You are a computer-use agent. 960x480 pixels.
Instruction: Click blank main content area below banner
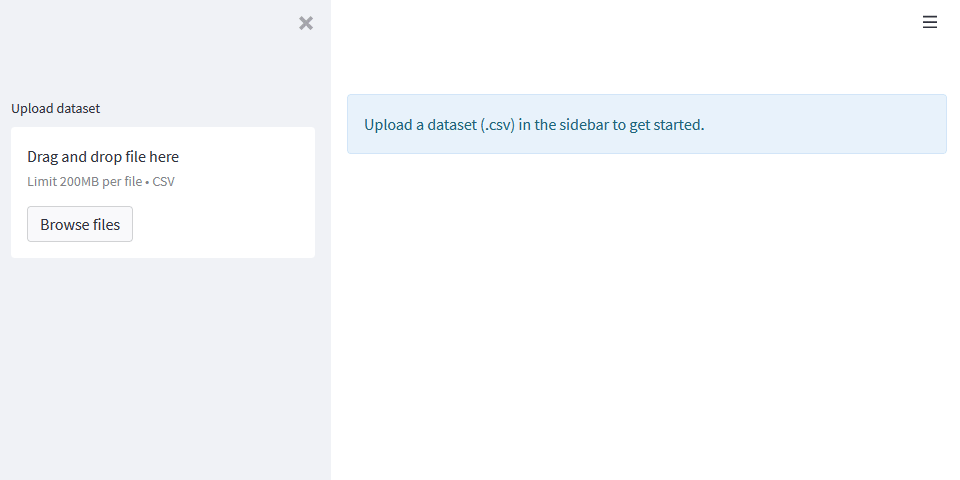click(x=646, y=320)
